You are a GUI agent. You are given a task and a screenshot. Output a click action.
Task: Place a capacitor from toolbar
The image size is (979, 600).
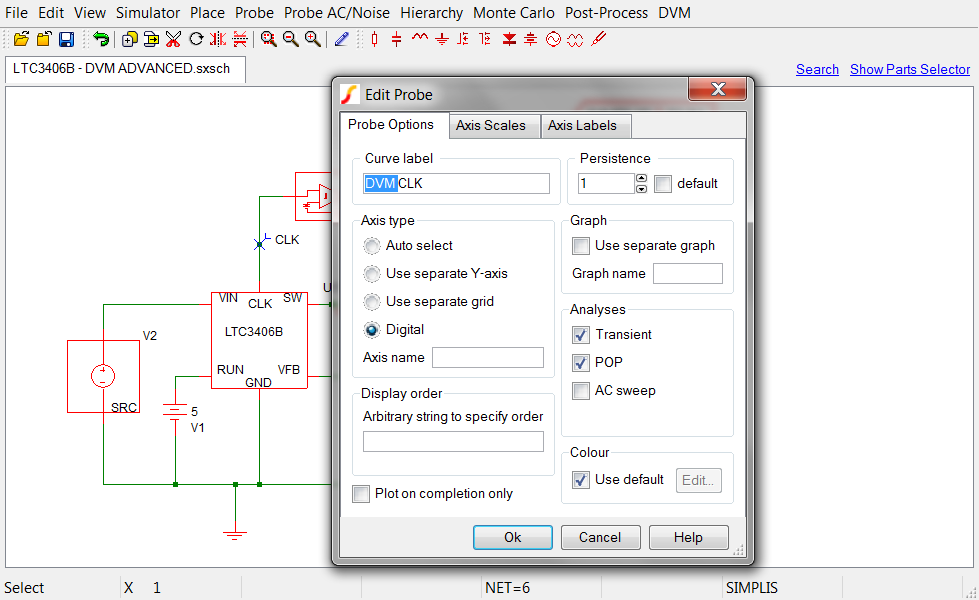pyautogui.click(x=397, y=39)
